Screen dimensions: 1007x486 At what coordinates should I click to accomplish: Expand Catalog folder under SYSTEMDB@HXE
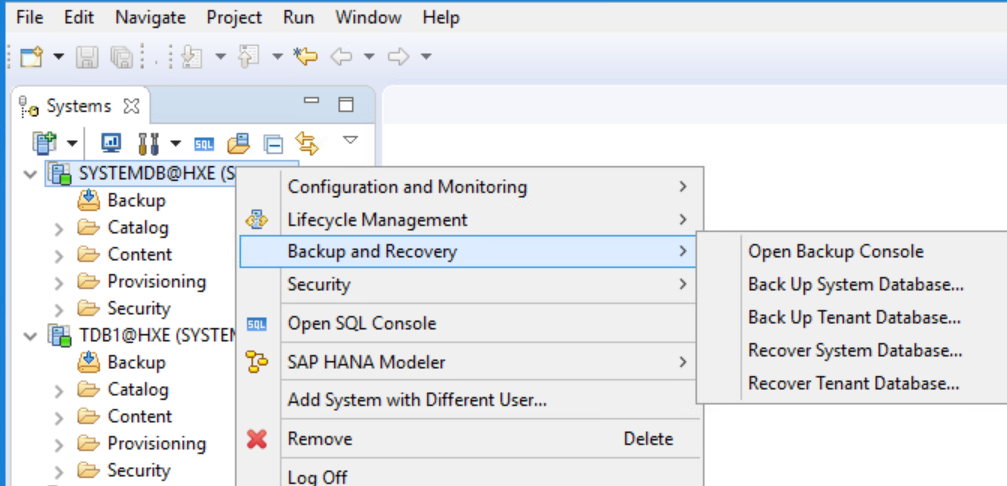click(x=59, y=228)
